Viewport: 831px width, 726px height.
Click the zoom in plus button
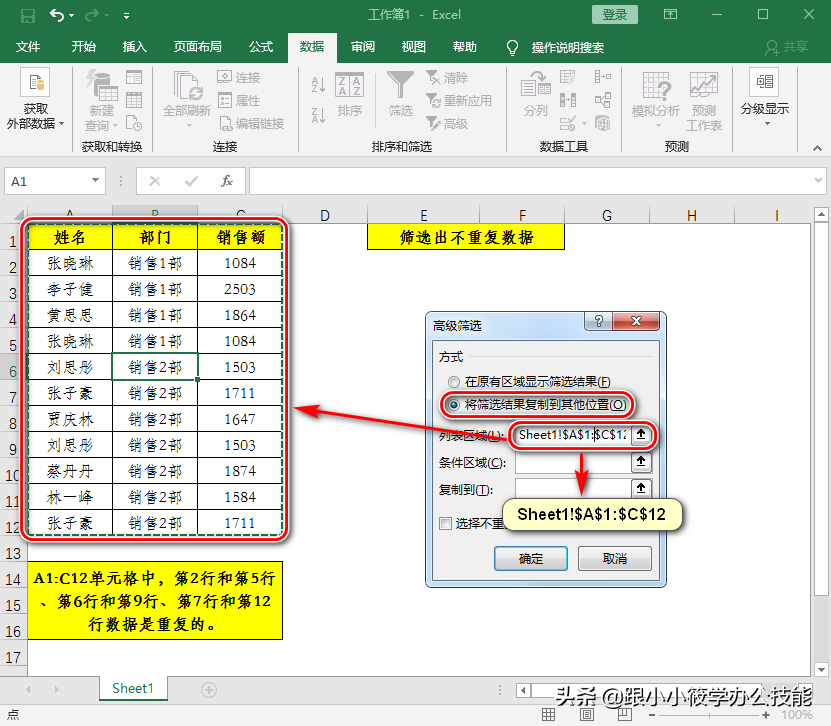766,715
